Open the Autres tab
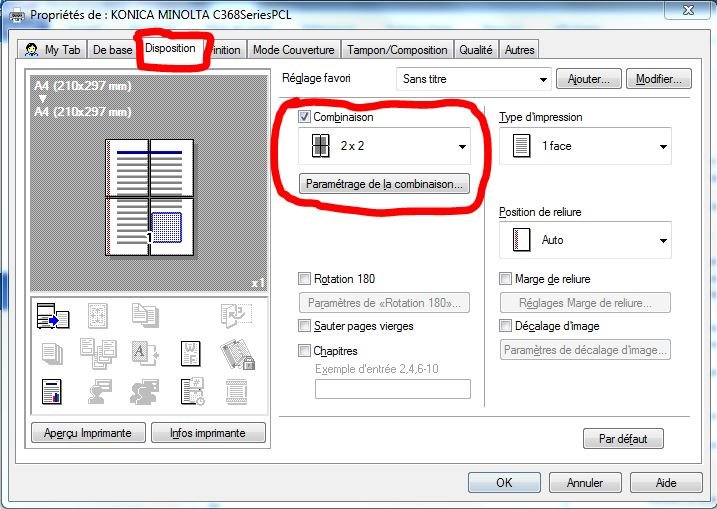This screenshot has width=717, height=509. click(519, 49)
